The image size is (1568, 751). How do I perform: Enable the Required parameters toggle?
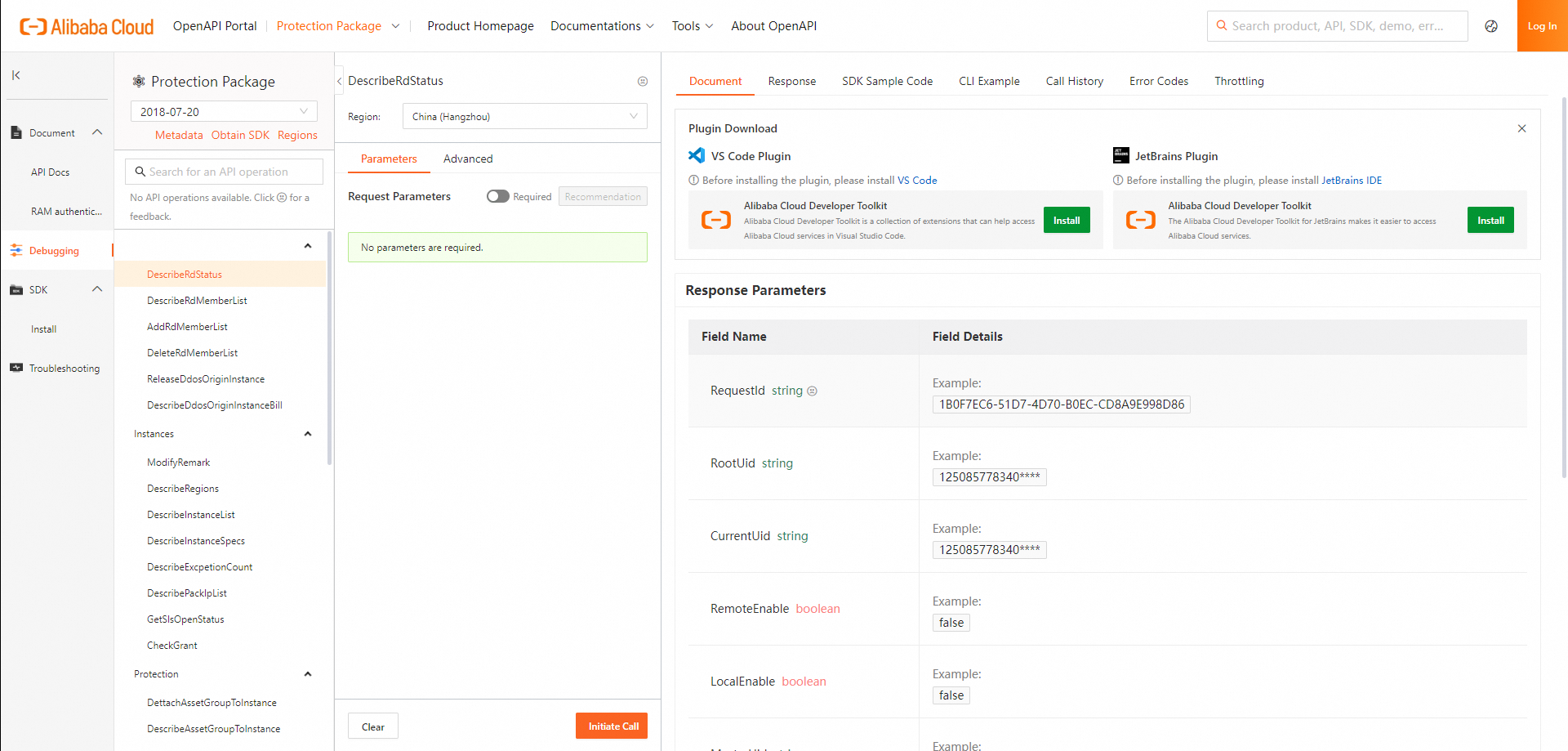497,196
